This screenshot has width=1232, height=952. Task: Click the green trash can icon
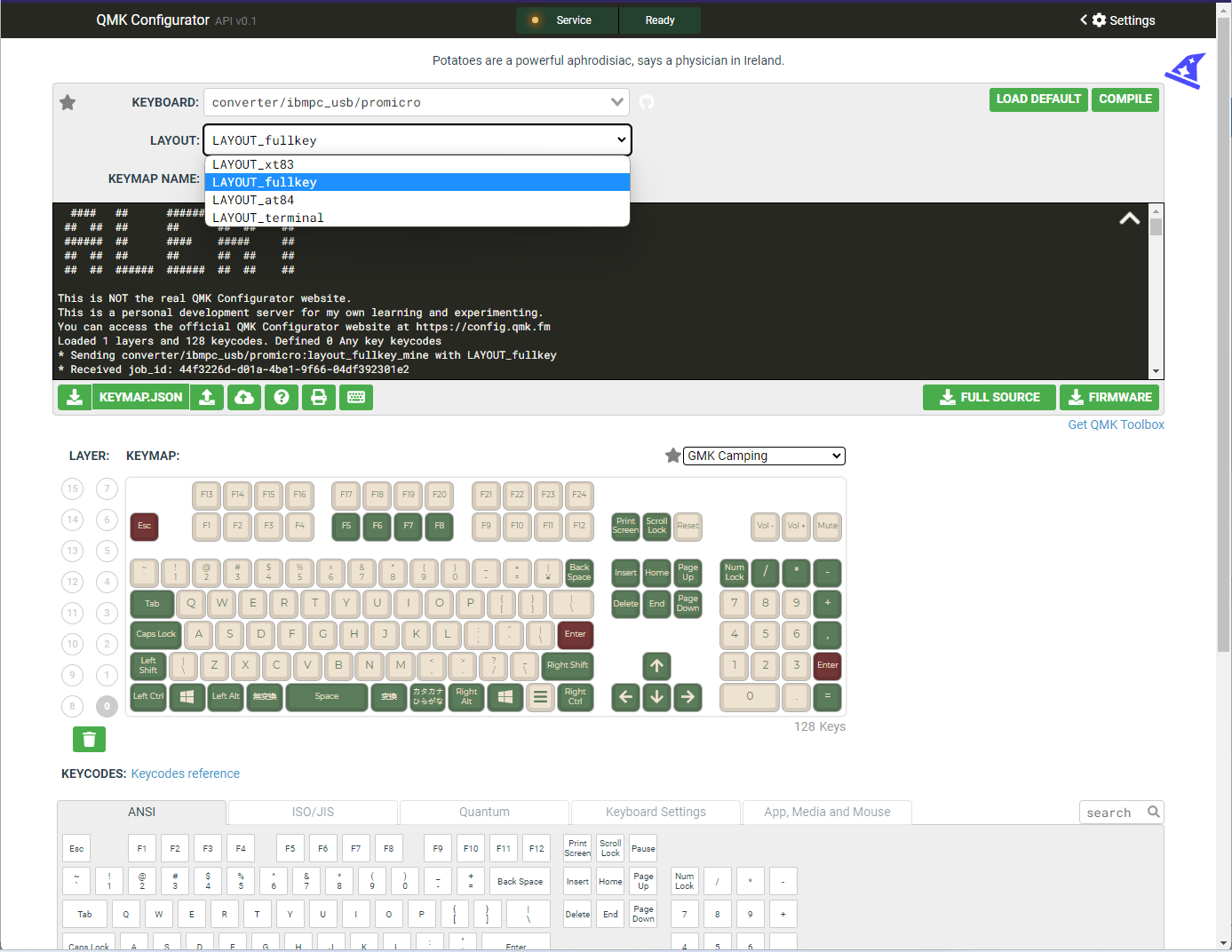point(89,739)
